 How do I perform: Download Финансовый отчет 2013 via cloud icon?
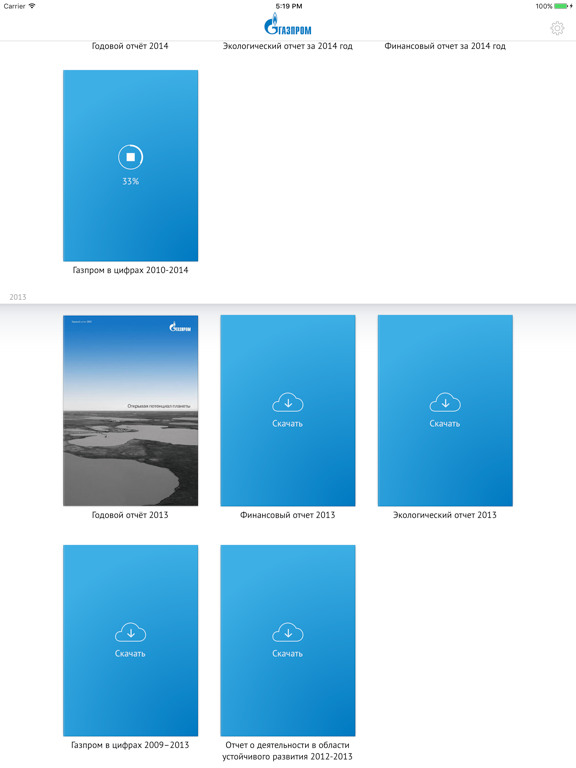click(288, 402)
